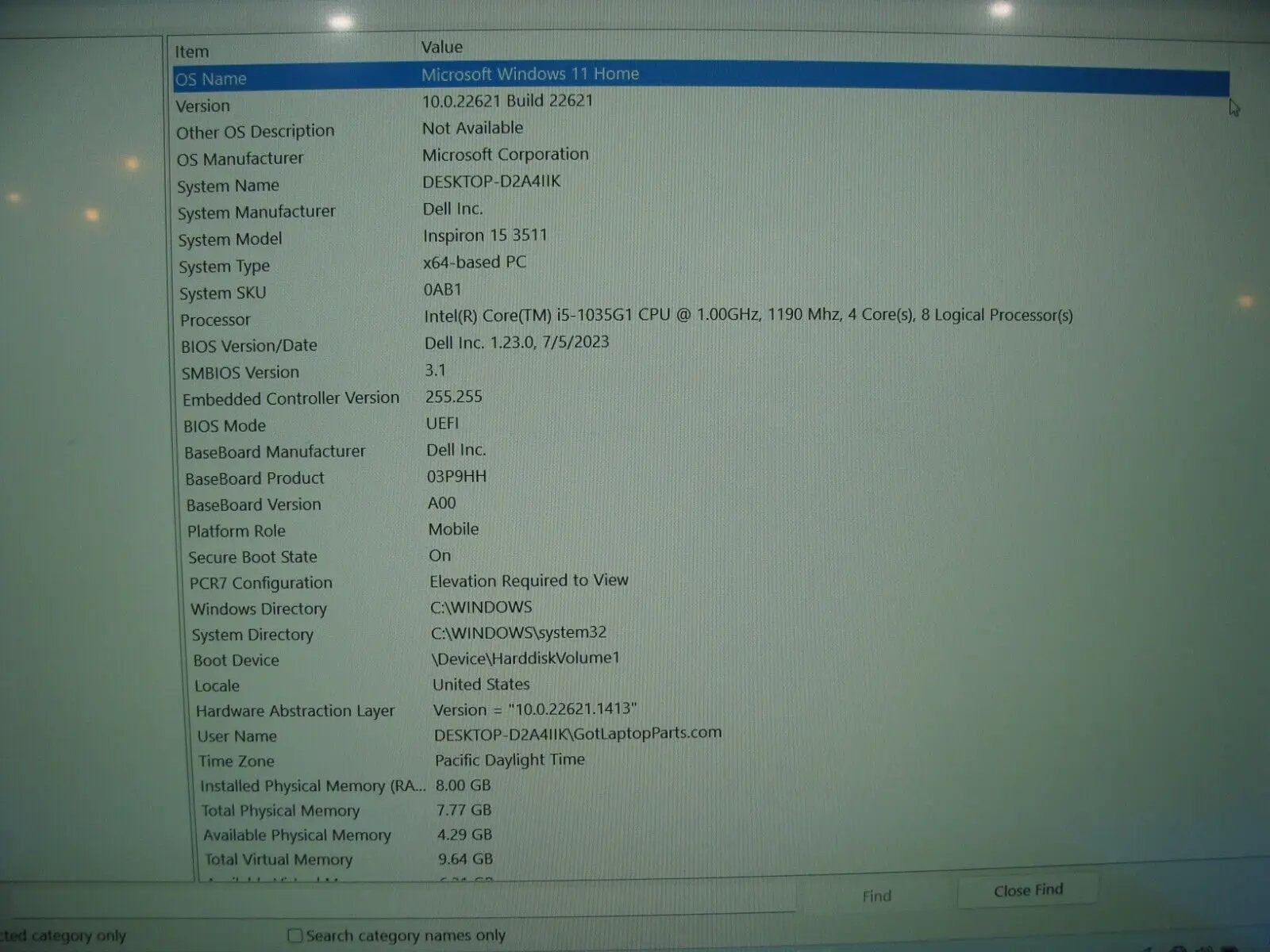Select the Version item in the list
Viewport: 1270px width, 952px height.
[203, 106]
